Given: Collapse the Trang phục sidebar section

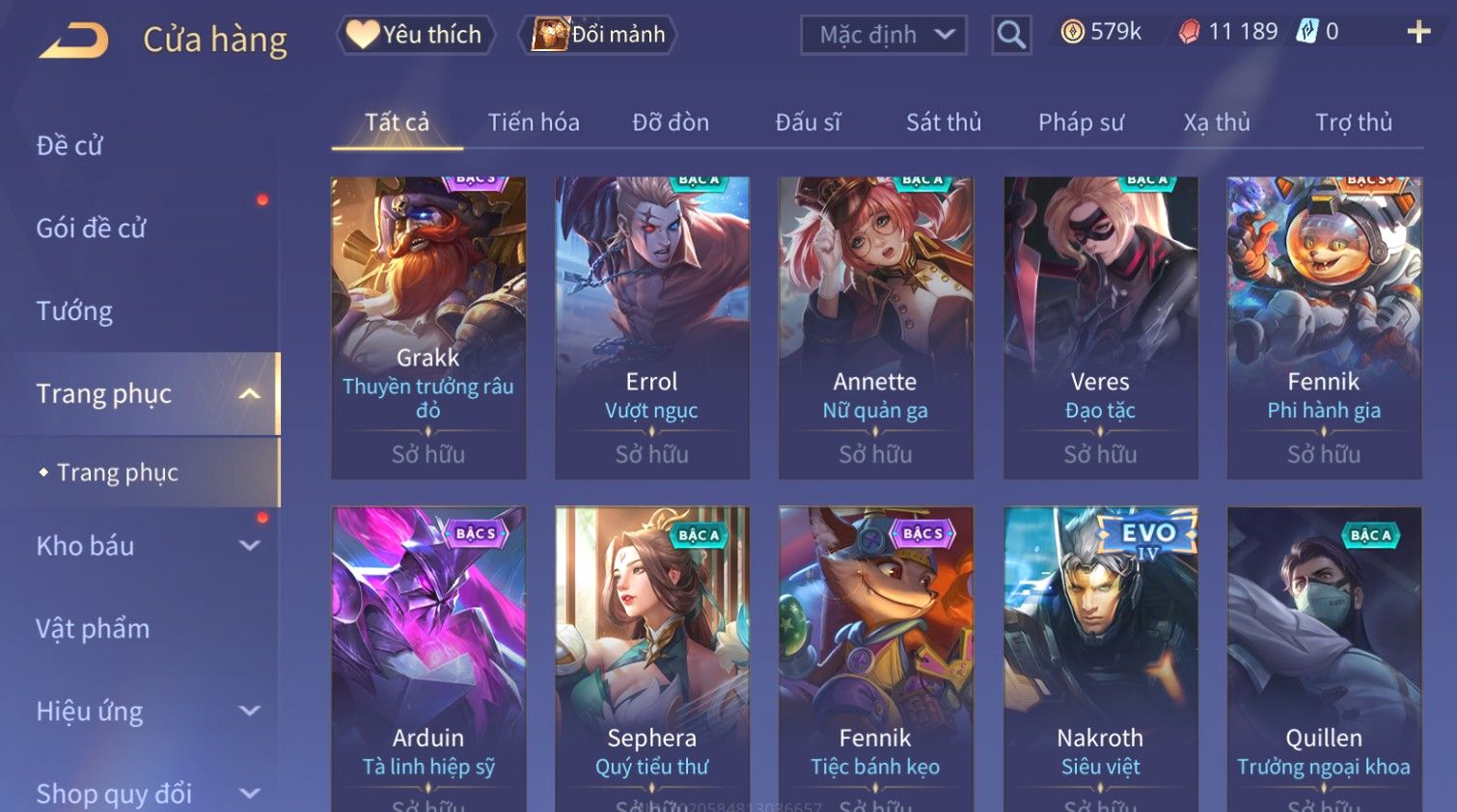Looking at the screenshot, I should click(x=250, y=393).
